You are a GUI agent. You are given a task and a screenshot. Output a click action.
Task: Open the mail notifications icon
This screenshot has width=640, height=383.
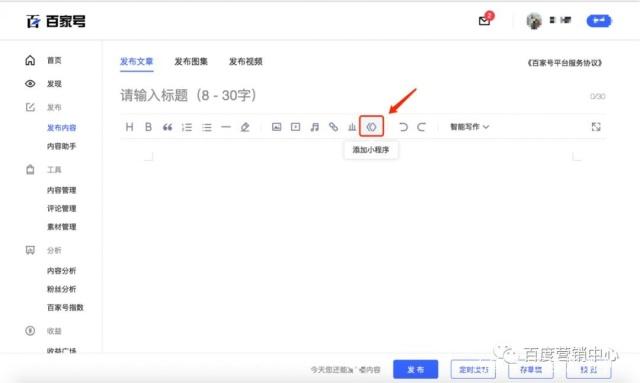tap(485, 20)
